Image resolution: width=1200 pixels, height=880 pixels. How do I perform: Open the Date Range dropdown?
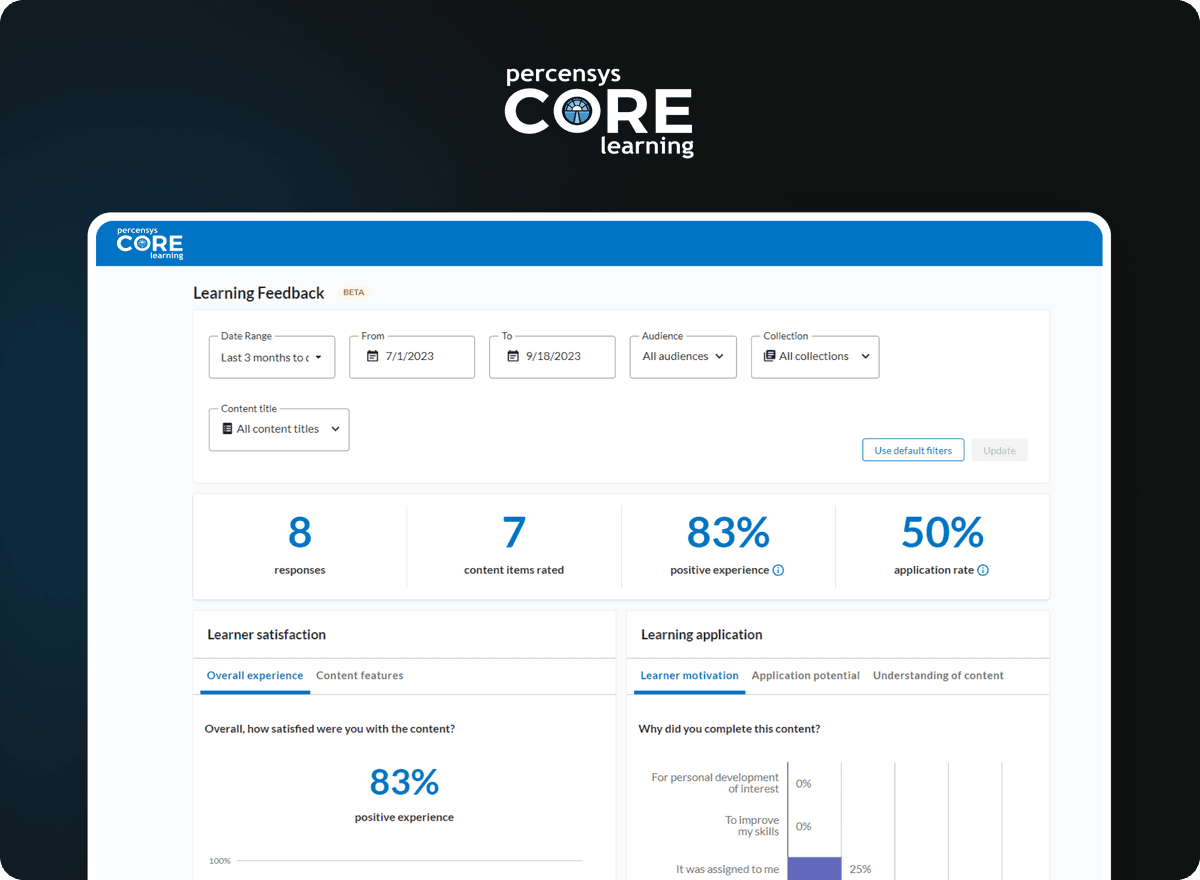(x=271, y=356)
